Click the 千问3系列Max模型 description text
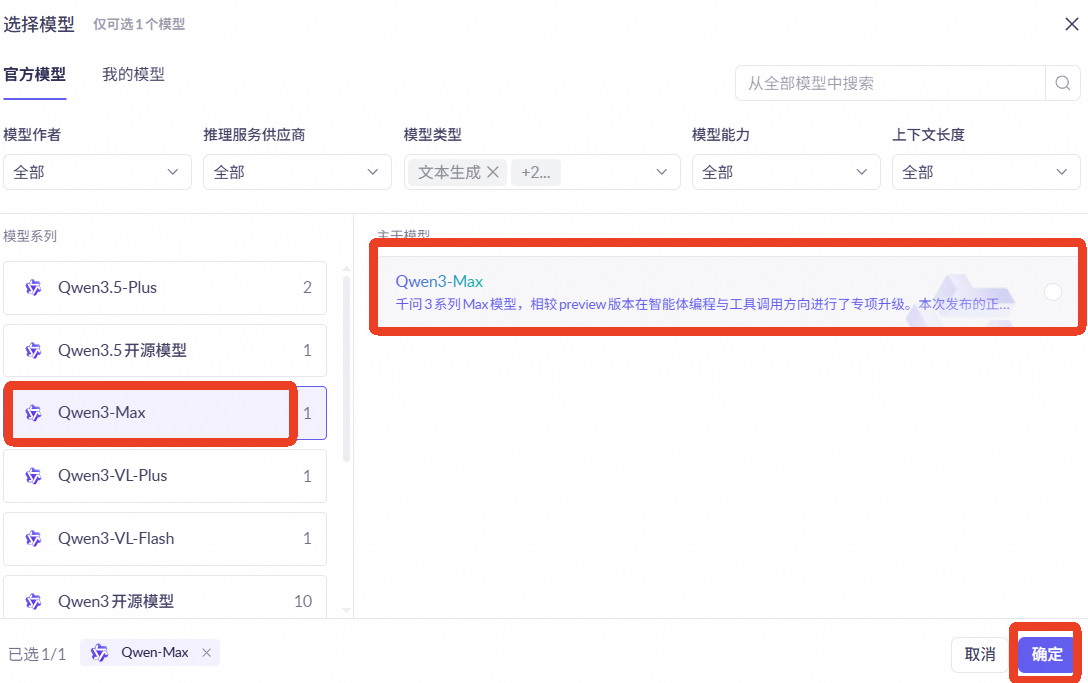1088x683 pixels. [x=702, y=304]
